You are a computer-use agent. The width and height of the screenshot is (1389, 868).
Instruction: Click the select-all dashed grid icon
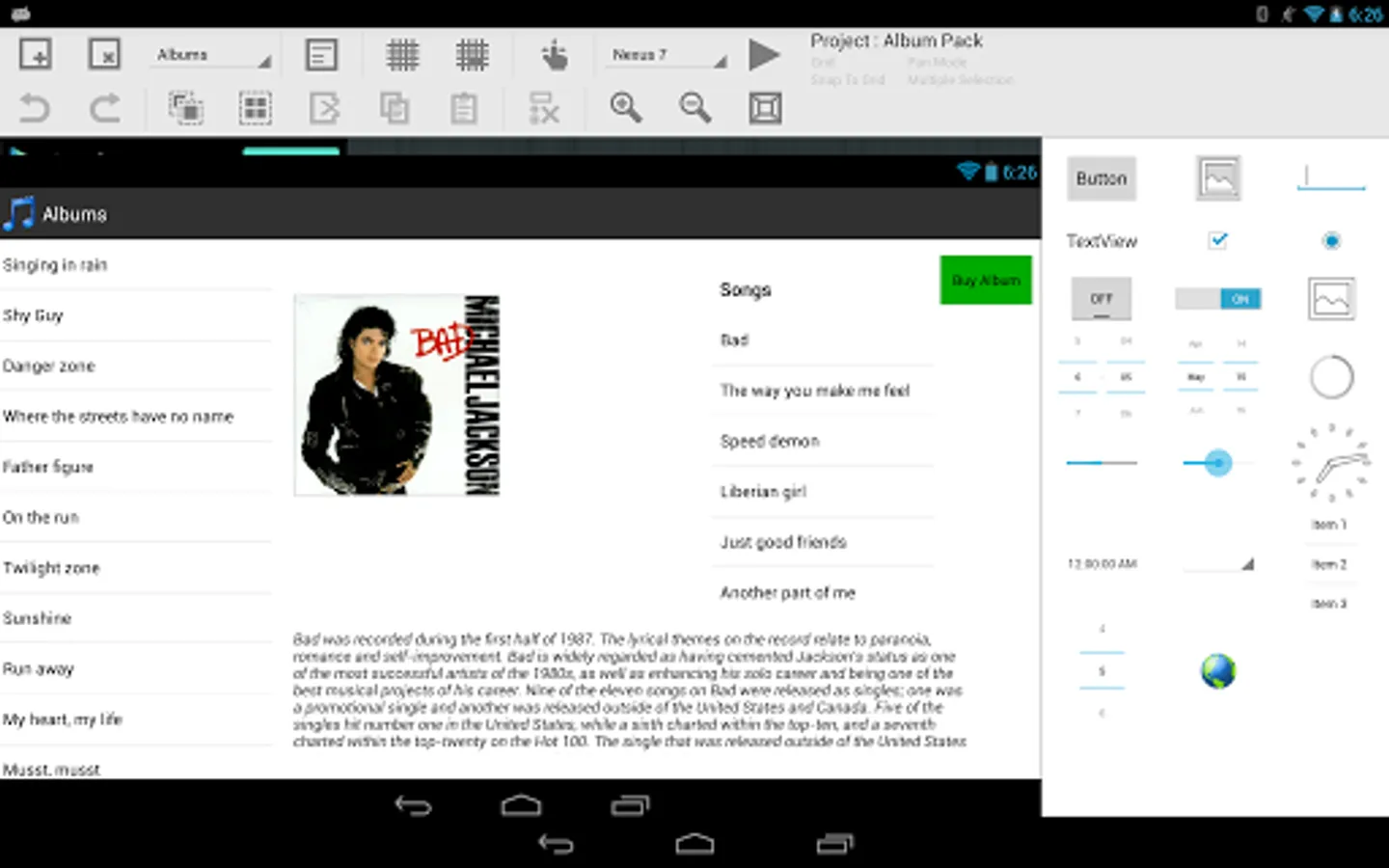255,107
